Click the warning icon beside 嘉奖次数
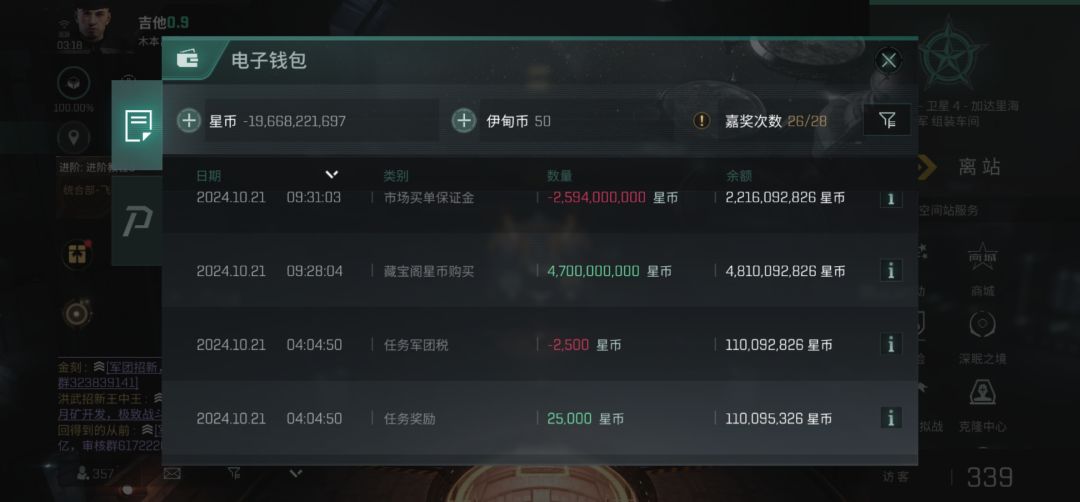The width and height of the screenshot is (1080, 502). tap(701, 121)
